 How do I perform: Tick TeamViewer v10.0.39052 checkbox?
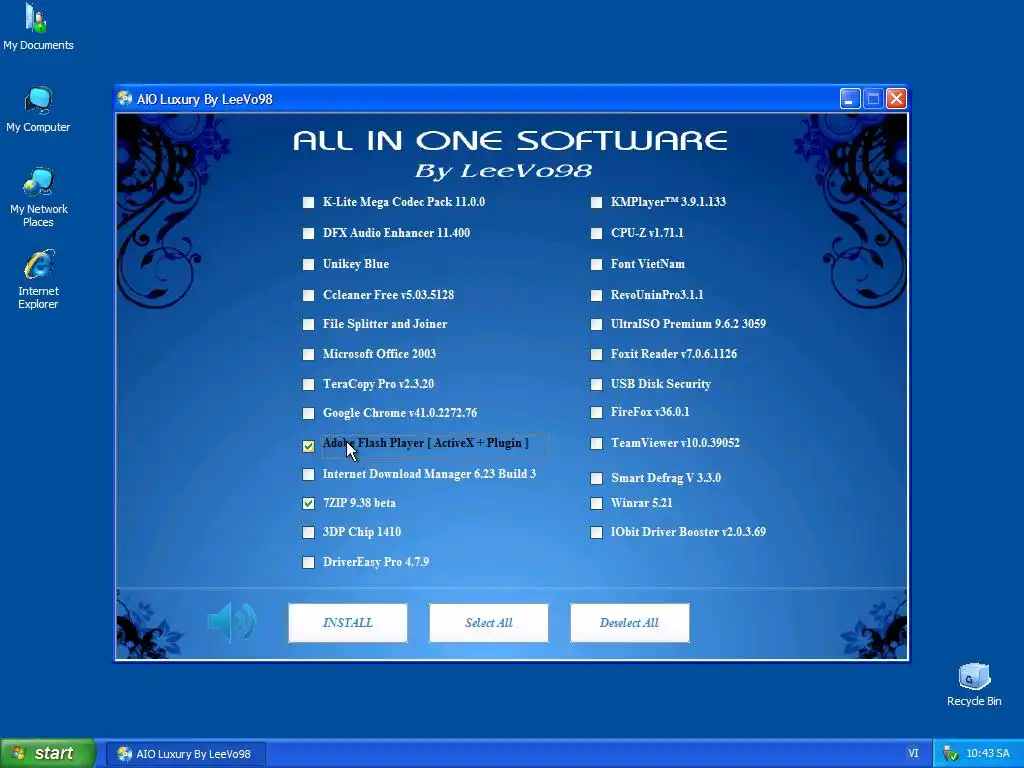[596, 443]
